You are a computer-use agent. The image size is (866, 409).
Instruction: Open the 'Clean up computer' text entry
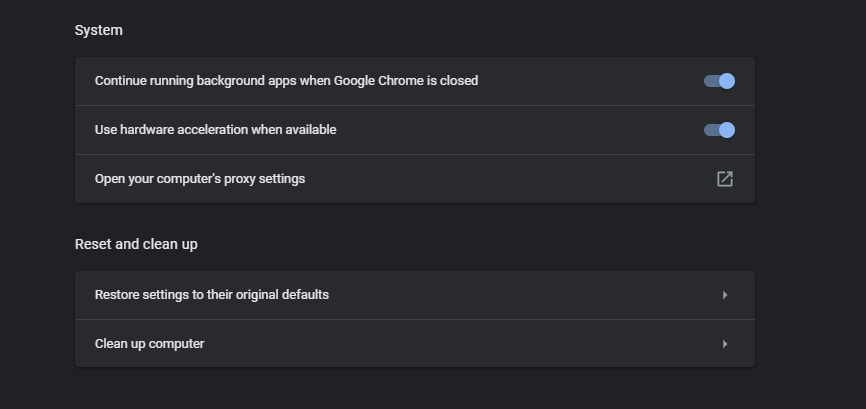[x=149, y=344]
